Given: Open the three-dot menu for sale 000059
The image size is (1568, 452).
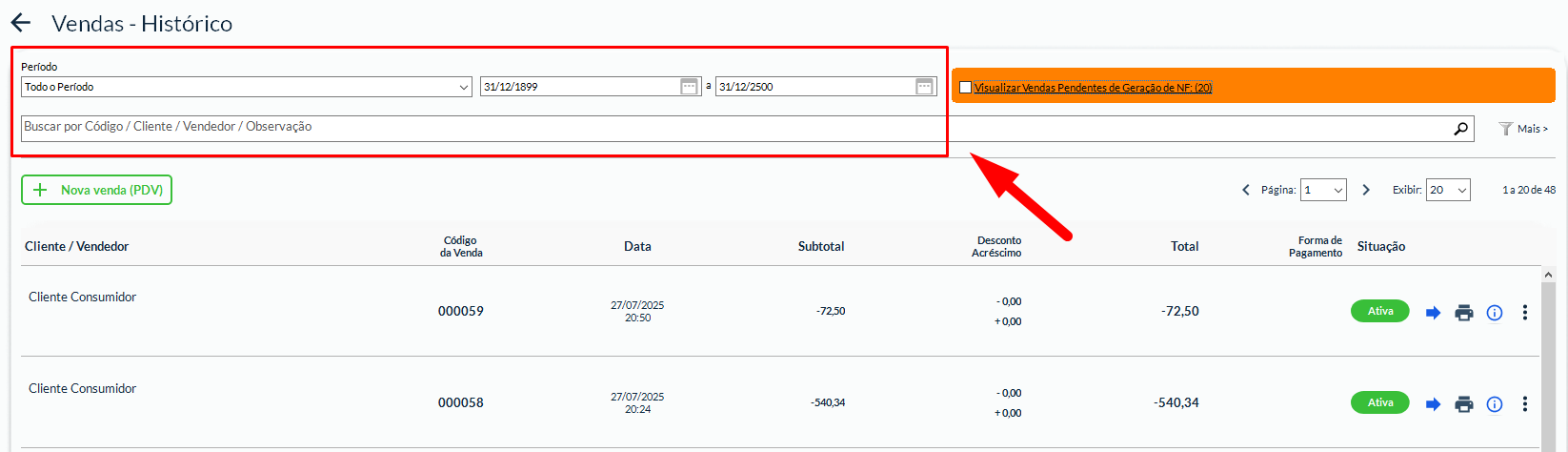Looking at the screenshot, I should point(1525,313).
